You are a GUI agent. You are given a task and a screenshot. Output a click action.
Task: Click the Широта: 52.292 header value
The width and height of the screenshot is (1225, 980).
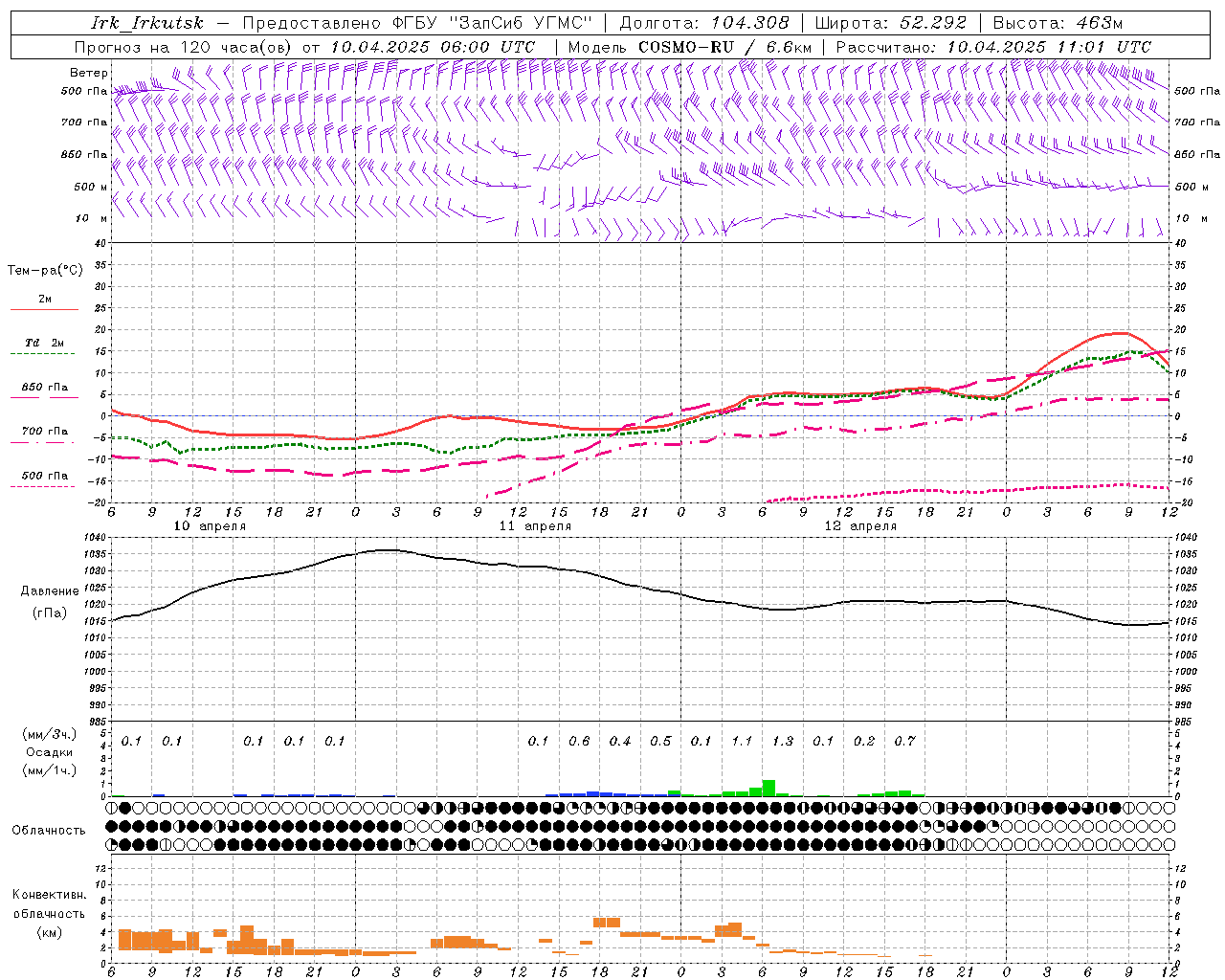pos(891,23)
